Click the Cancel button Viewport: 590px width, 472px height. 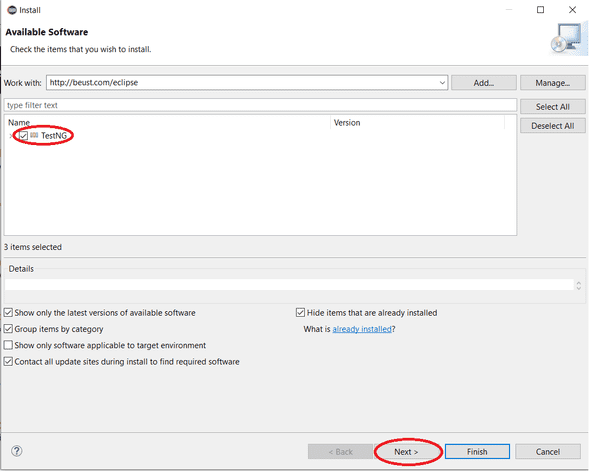(547, 451)
